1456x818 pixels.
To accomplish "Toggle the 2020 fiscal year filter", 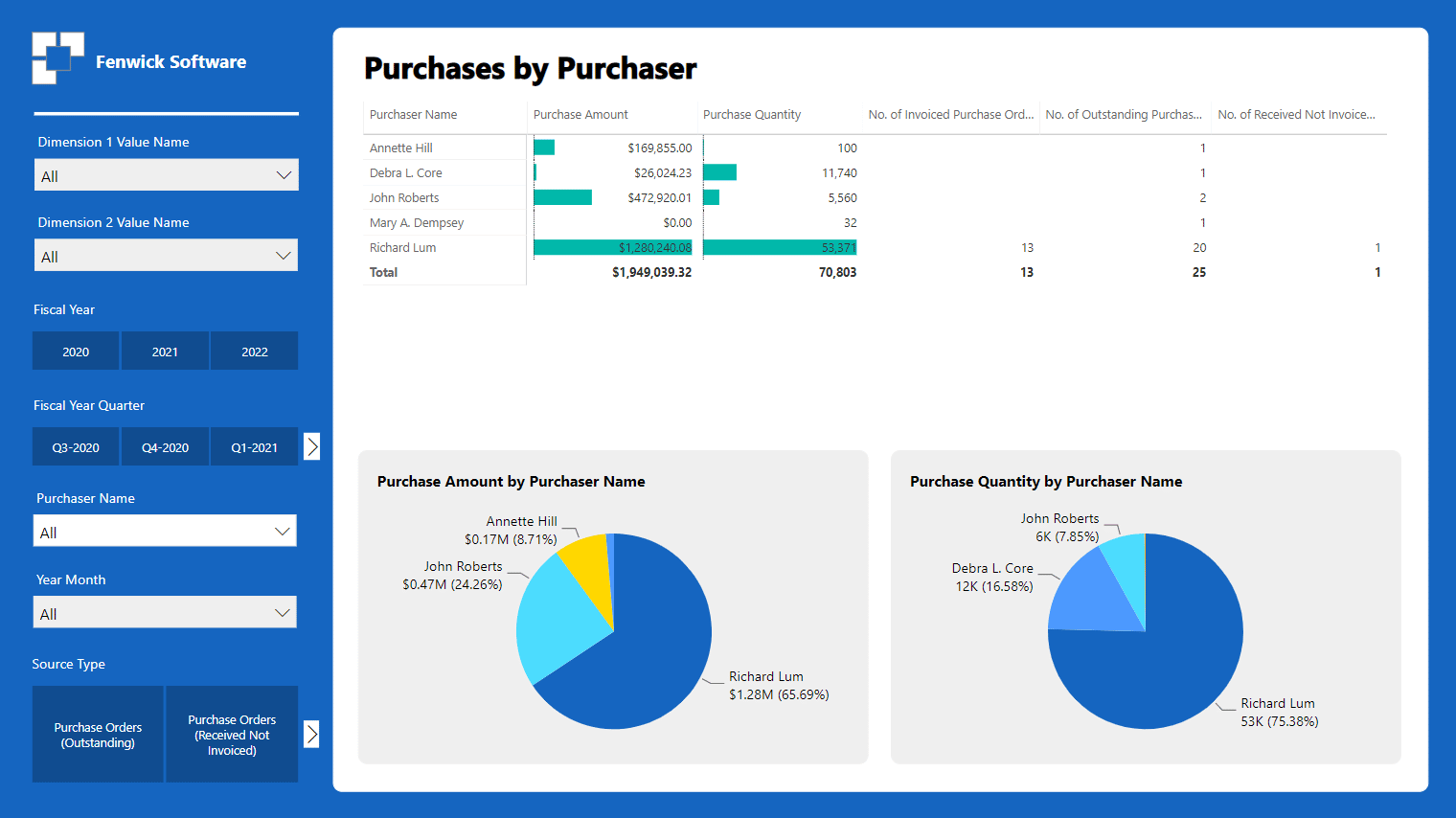I will [76, 352].
